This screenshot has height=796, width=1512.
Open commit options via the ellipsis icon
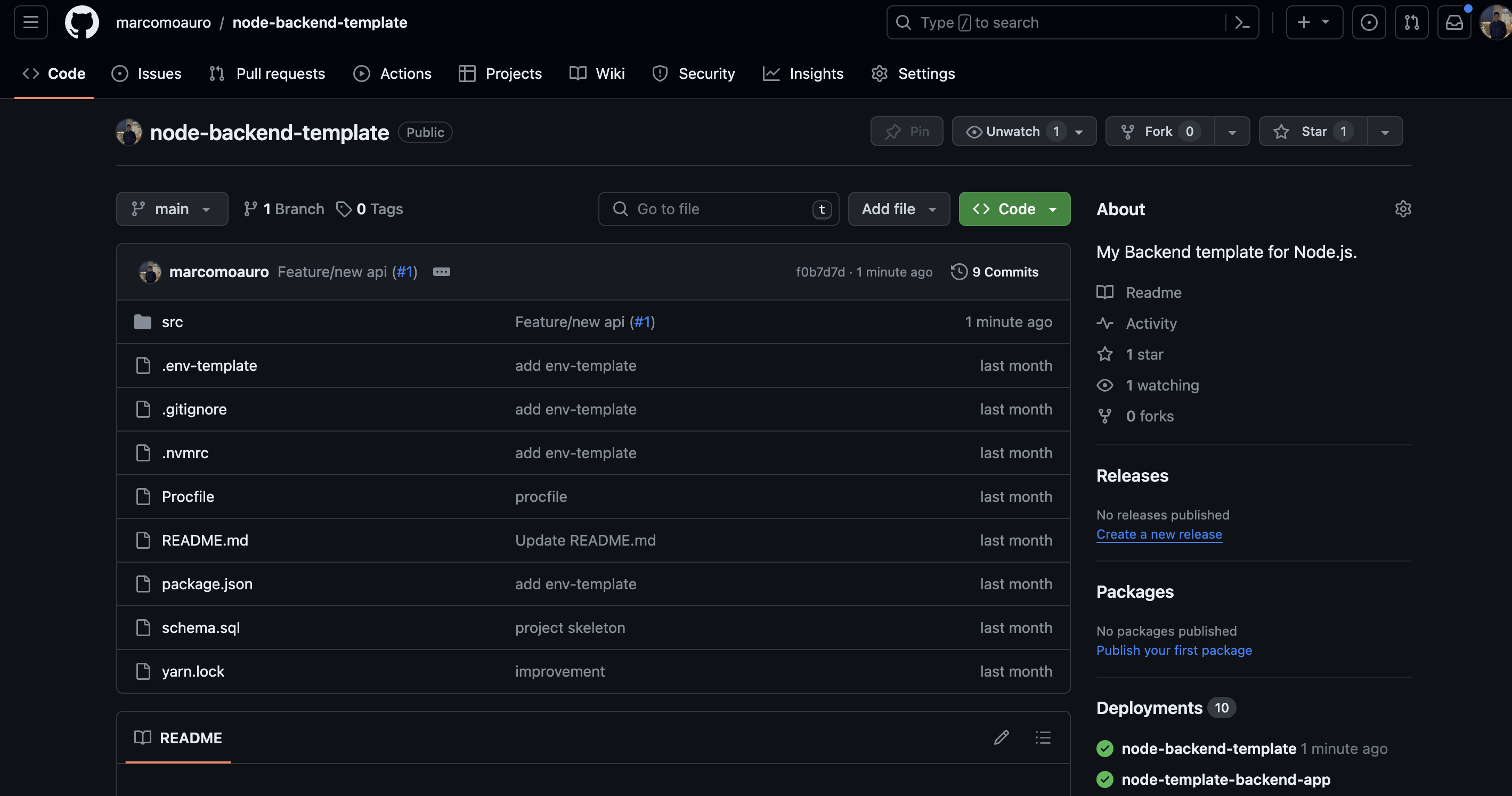point(441,271)
